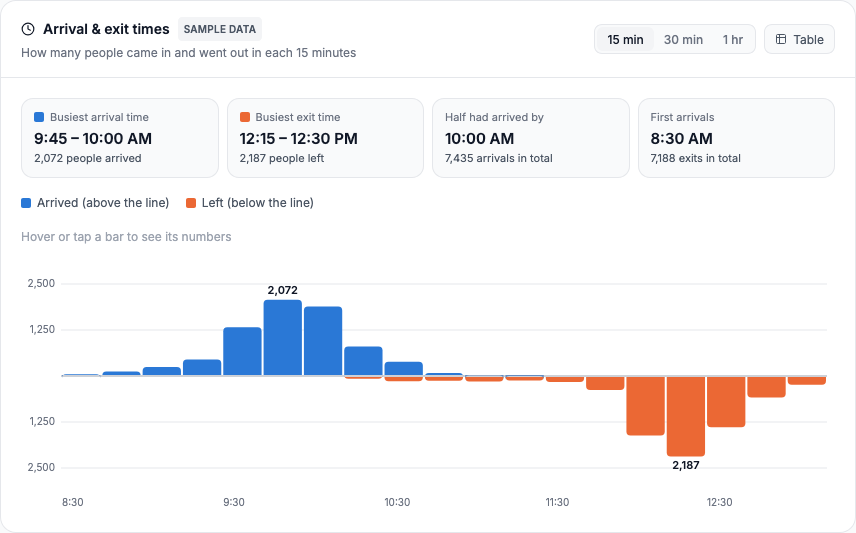The image size is (856, 533).
Task: Click the 9:45 – 10:00 AM value
Action: 93,138
